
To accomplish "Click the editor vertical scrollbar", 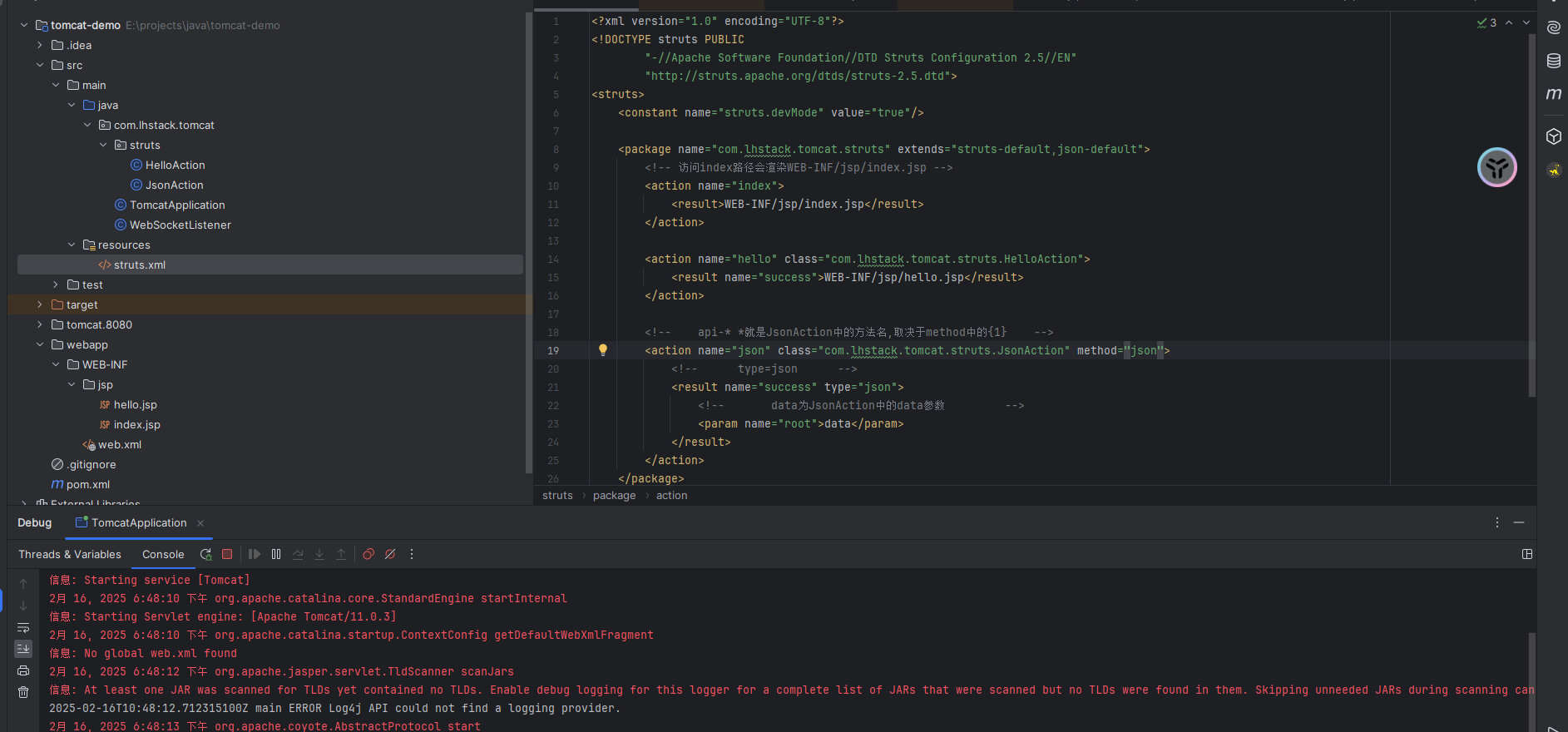I will (1531, 216).
